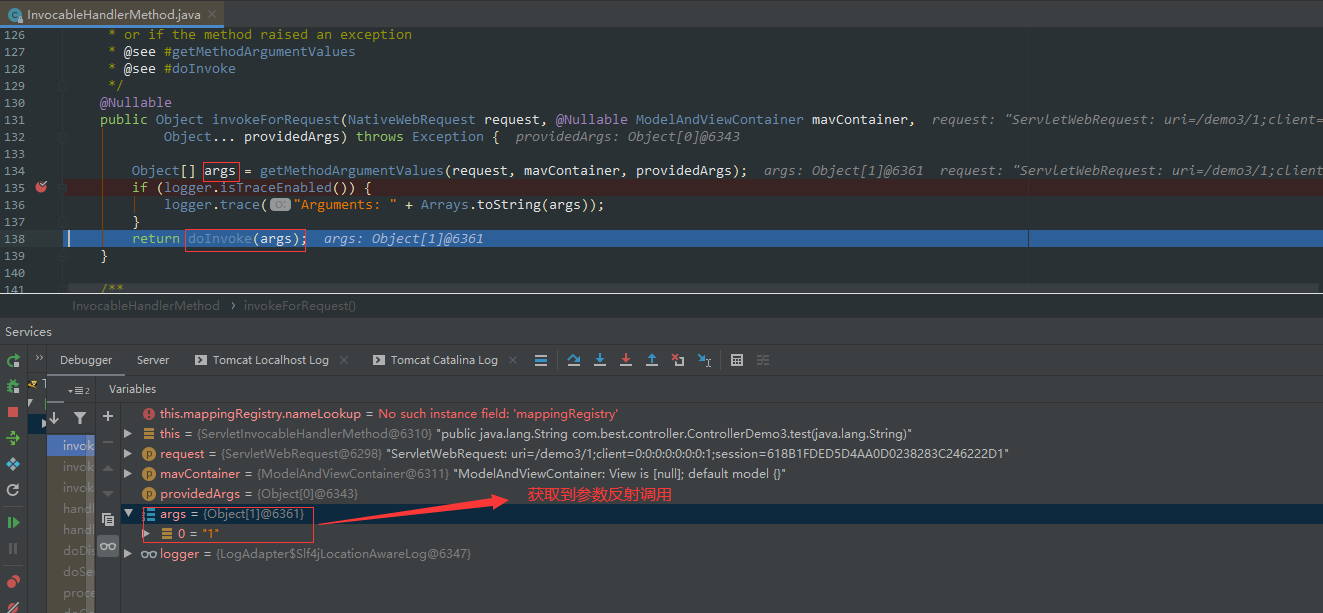The width and height of the screenshot is (1323, 613).
Task: Expand the 'mavContainer' variable node
Action: click(x=128, y=474)
